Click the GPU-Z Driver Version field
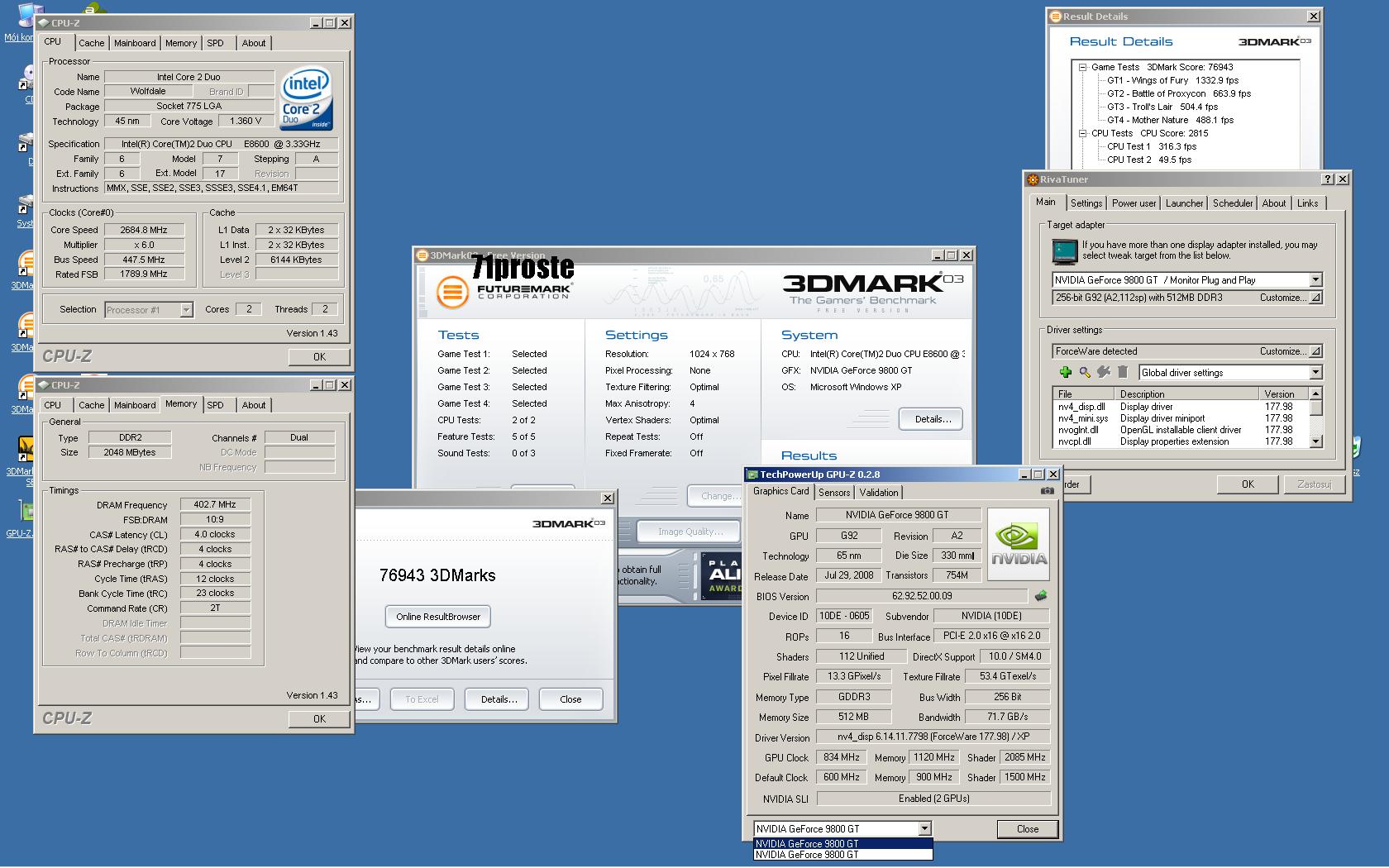Image resolution: width=1389 pixels, height=868 pixels. (933, 737)
